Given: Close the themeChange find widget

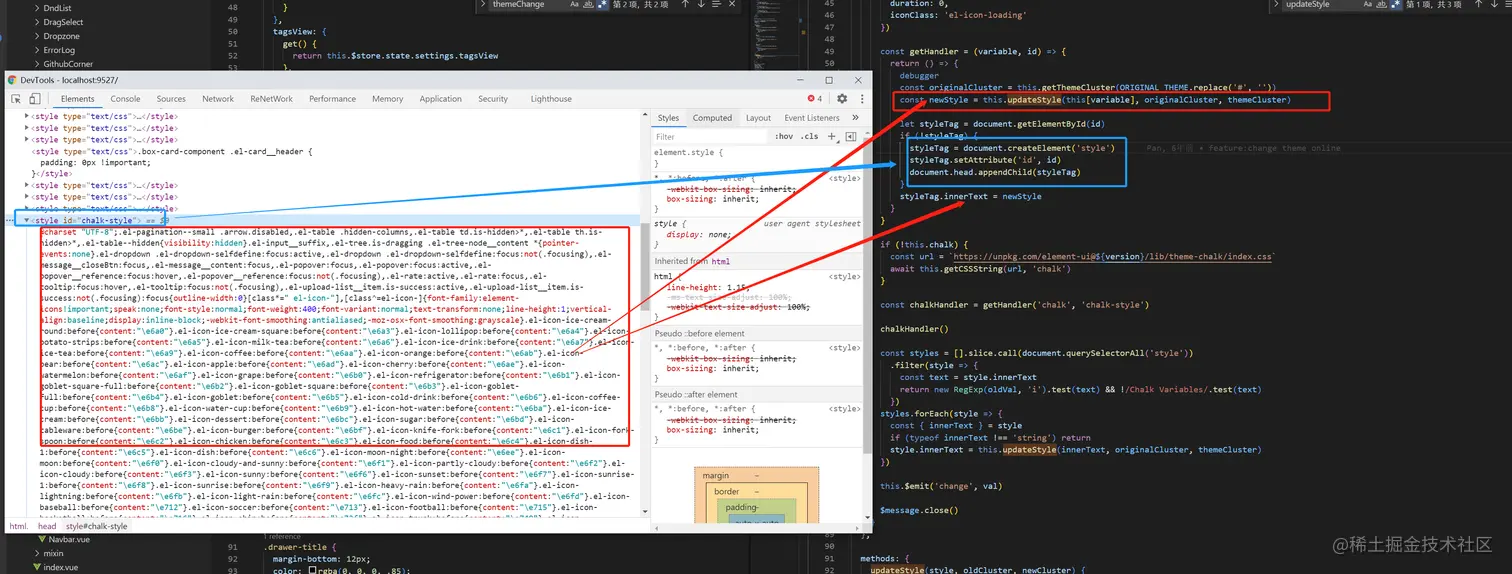Looking at the screenshot, I should [733, 5].
